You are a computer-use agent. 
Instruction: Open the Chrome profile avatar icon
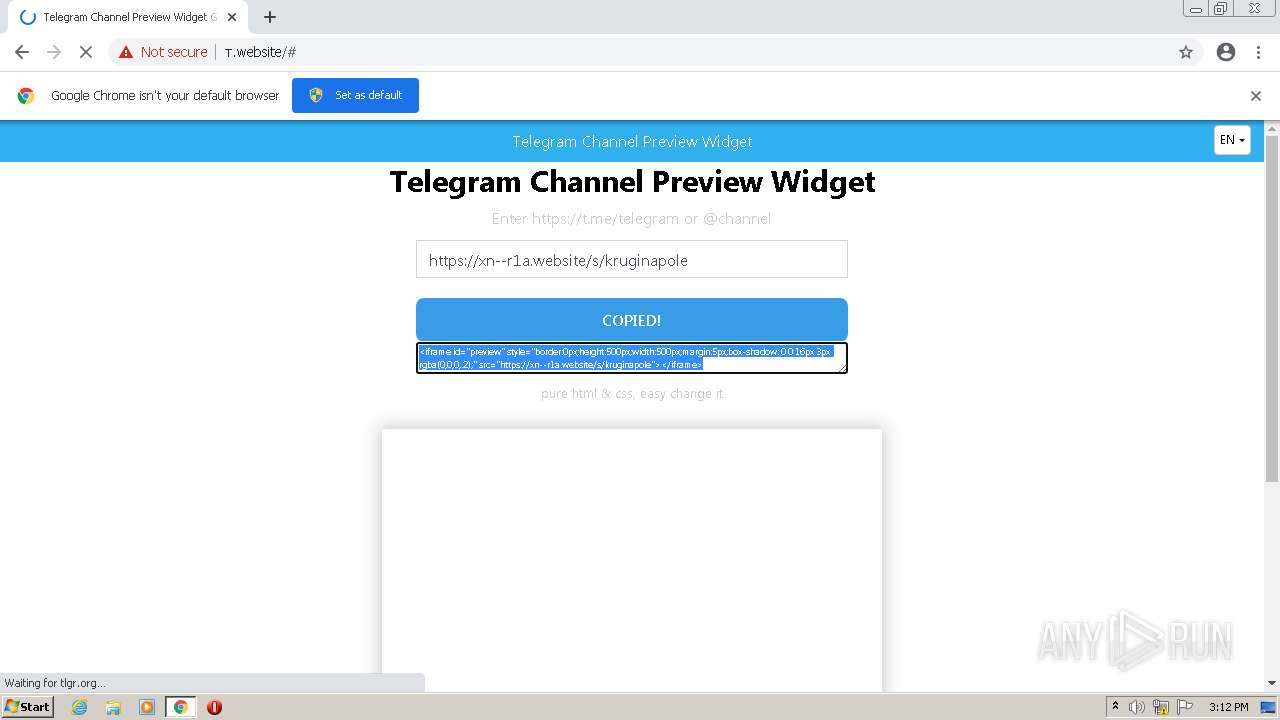point(1226,52)
